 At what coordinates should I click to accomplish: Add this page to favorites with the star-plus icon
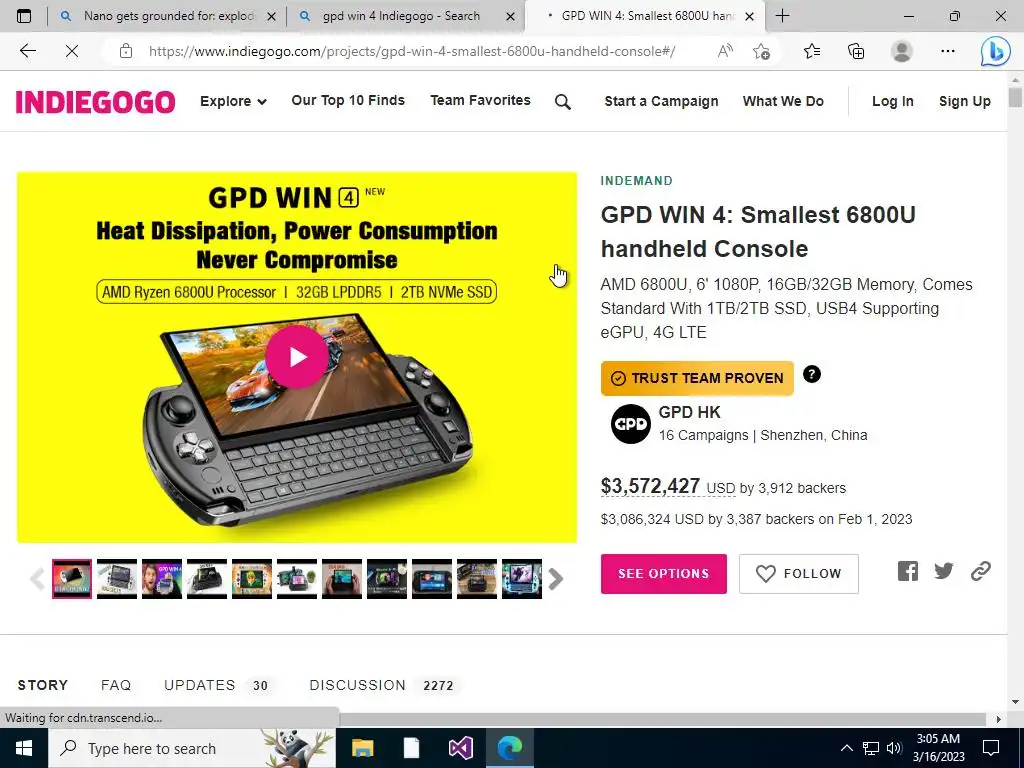tap(761, 51)
